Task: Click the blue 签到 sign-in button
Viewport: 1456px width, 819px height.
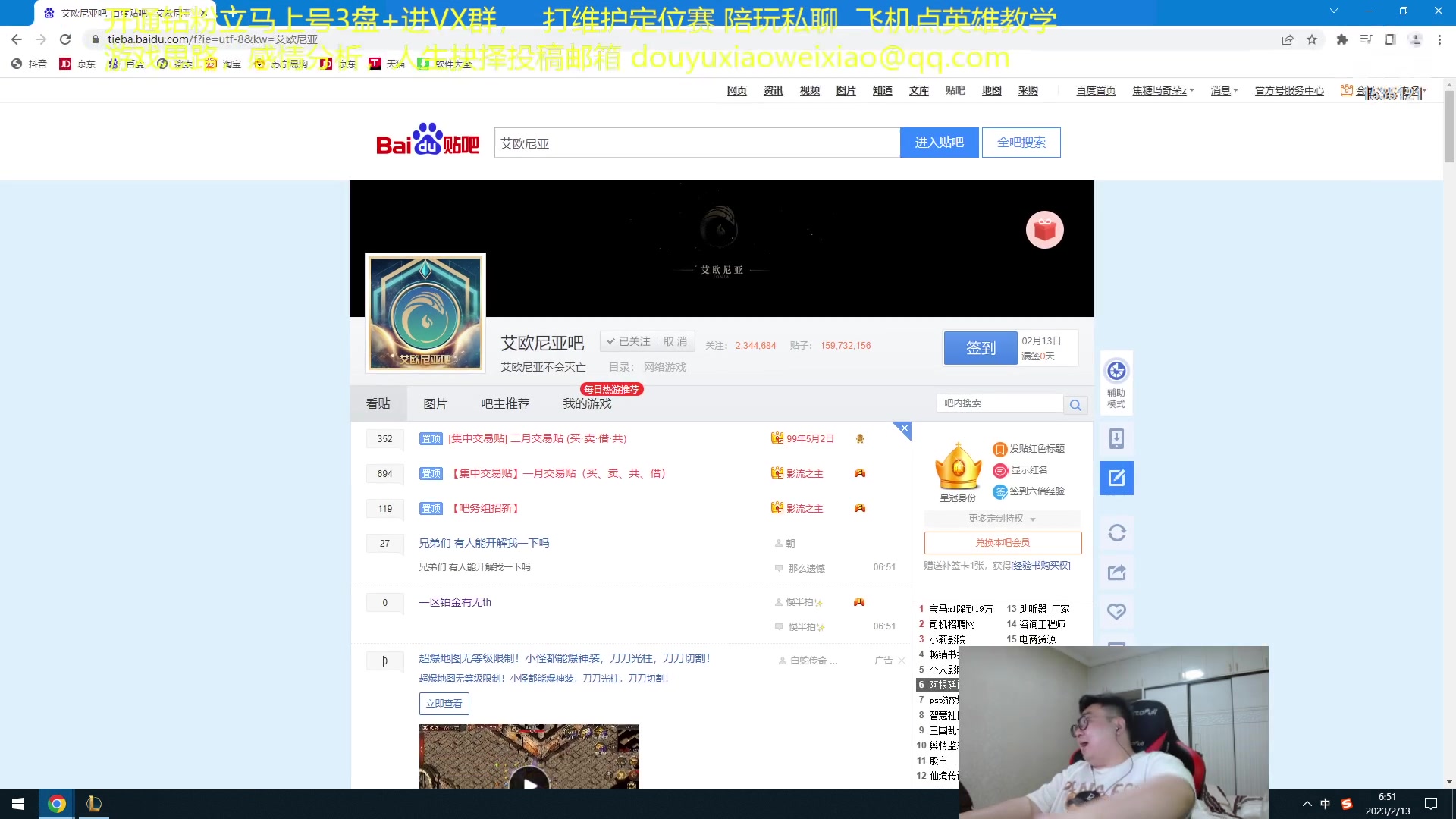Action: (981, 348)
